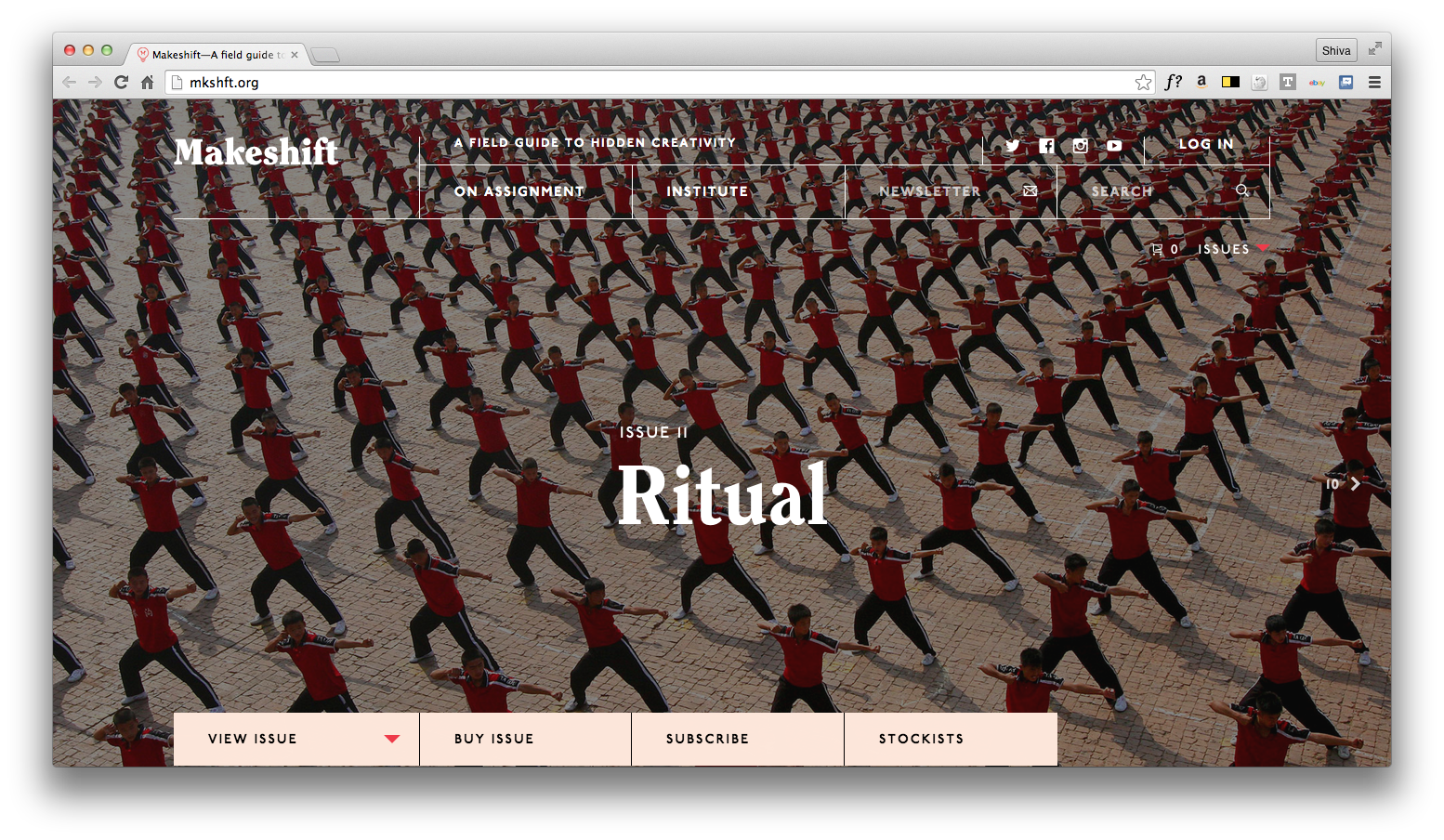Image resolution: width=1444 pixels, height=840 pixels.
Task: Click the Subscribe button
Action: [x=707, y=739]
